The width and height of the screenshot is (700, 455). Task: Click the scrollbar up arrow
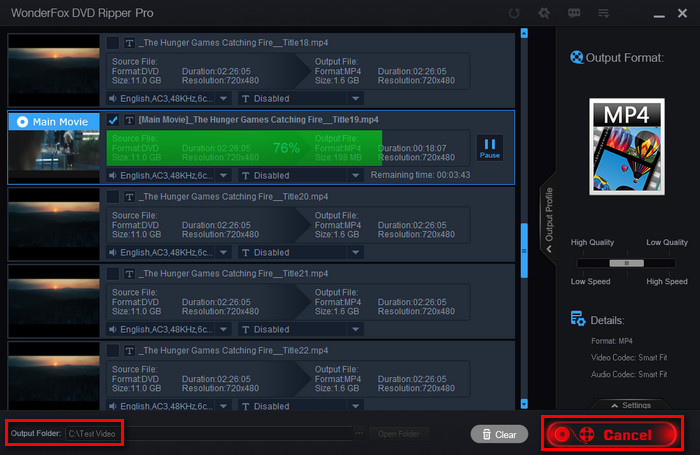click(x=524, y=33)
